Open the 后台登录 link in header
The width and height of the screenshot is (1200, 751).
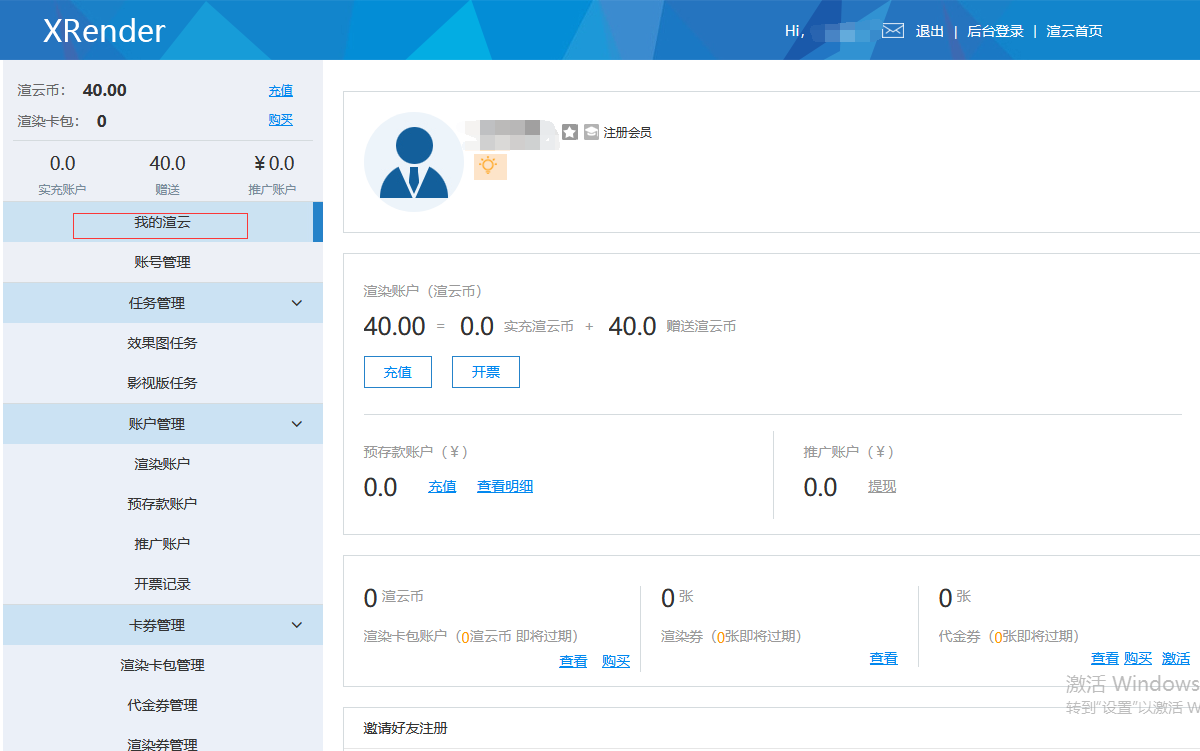(x=995, y=31)
